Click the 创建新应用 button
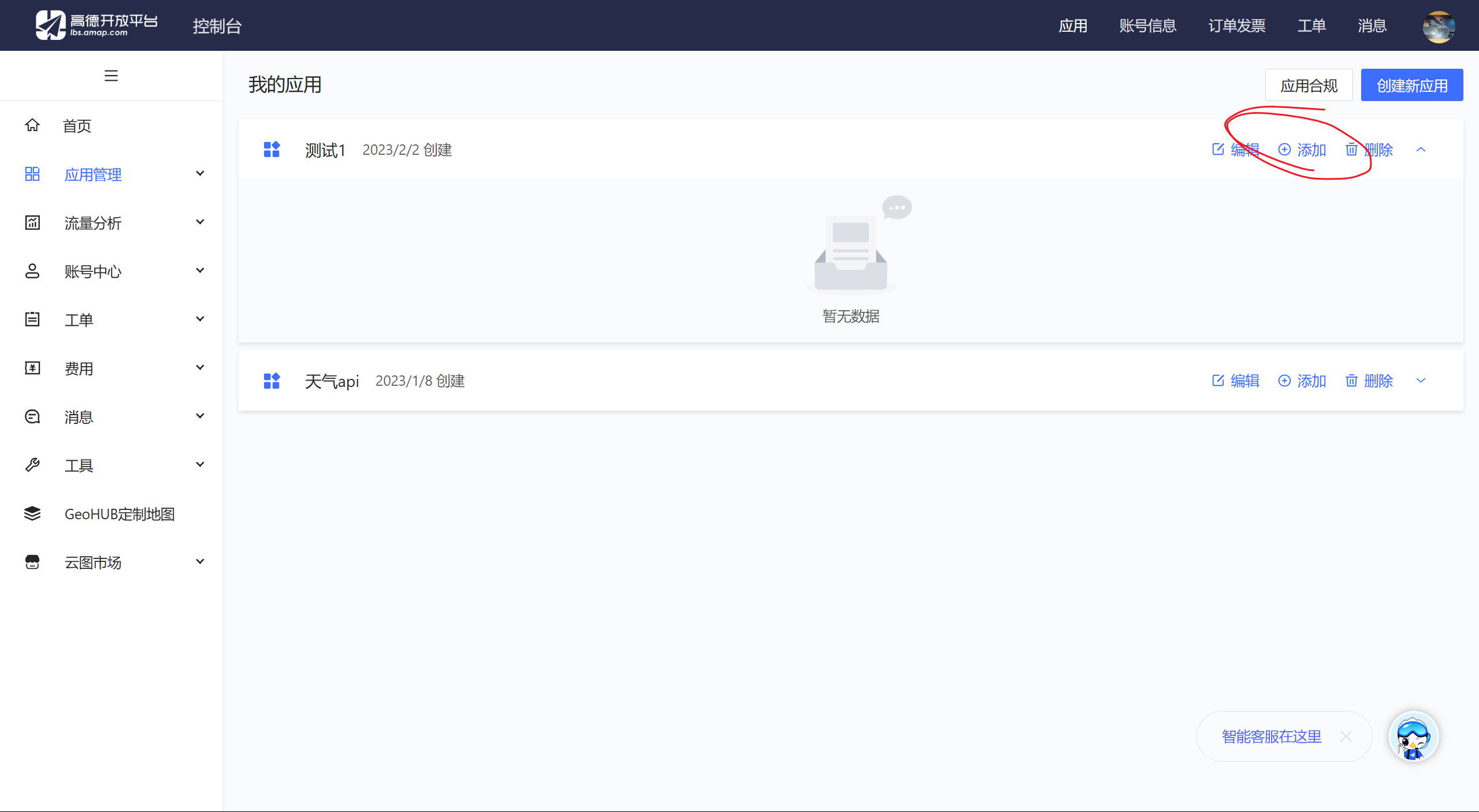Image resolution: width=1479 pixels, height=812 pixels. 1411,85
